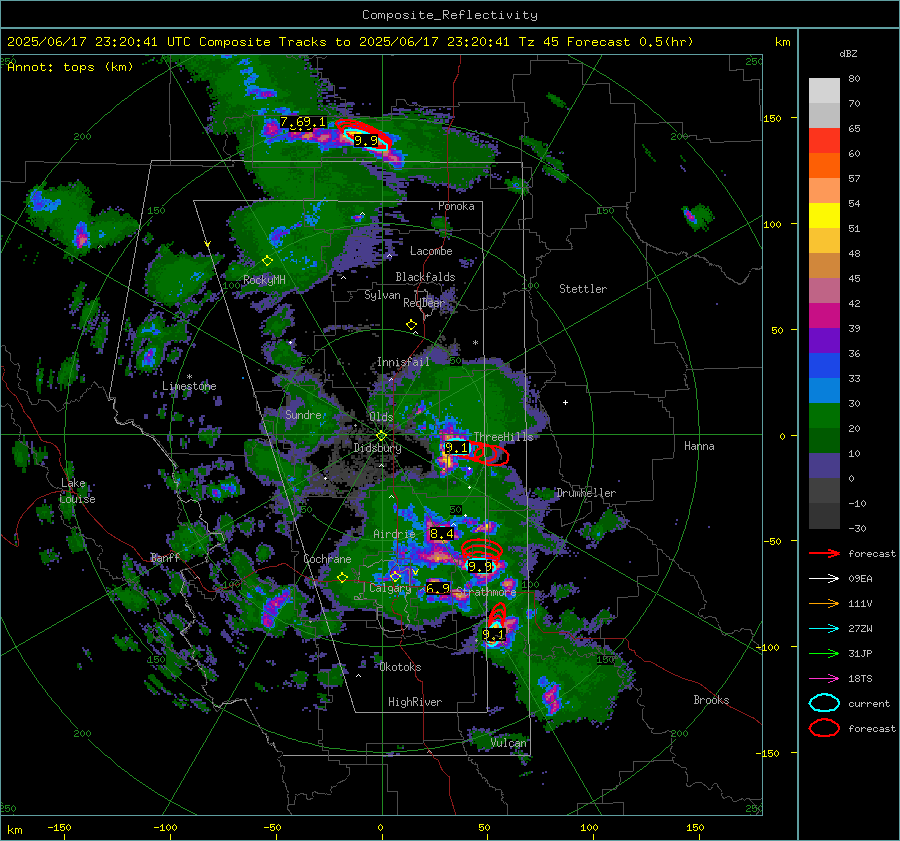
Task: Click the UTC Composite Tracks timestamp header
Action: point(350,42)
